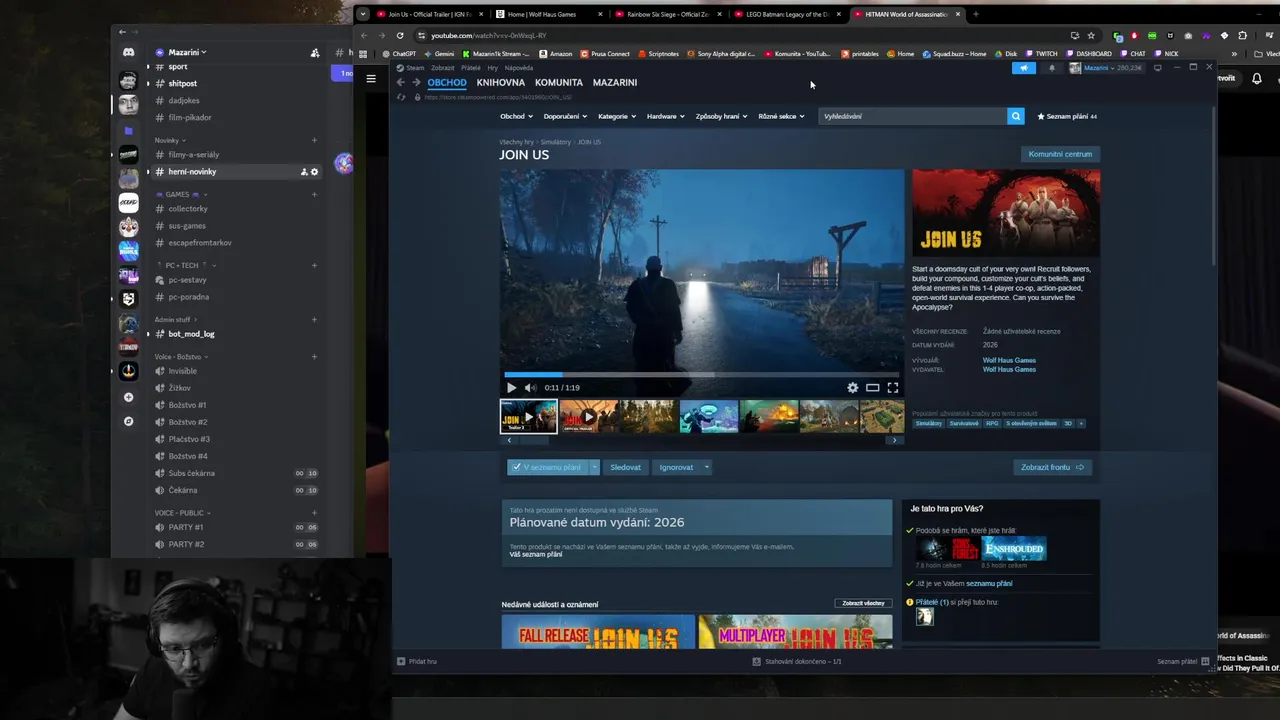The width and height of the screenshot is (1280, 720).
Task: Open wishlist button dropdown arrow
Action: click(594, 467)
